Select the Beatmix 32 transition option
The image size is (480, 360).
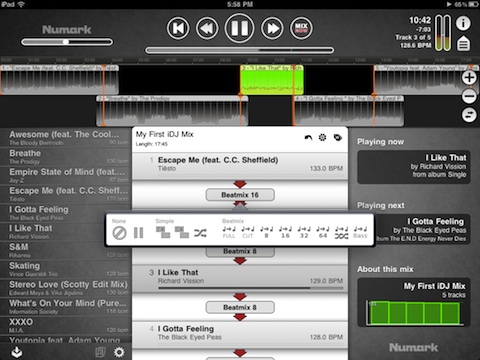click(x=304, y=232)
